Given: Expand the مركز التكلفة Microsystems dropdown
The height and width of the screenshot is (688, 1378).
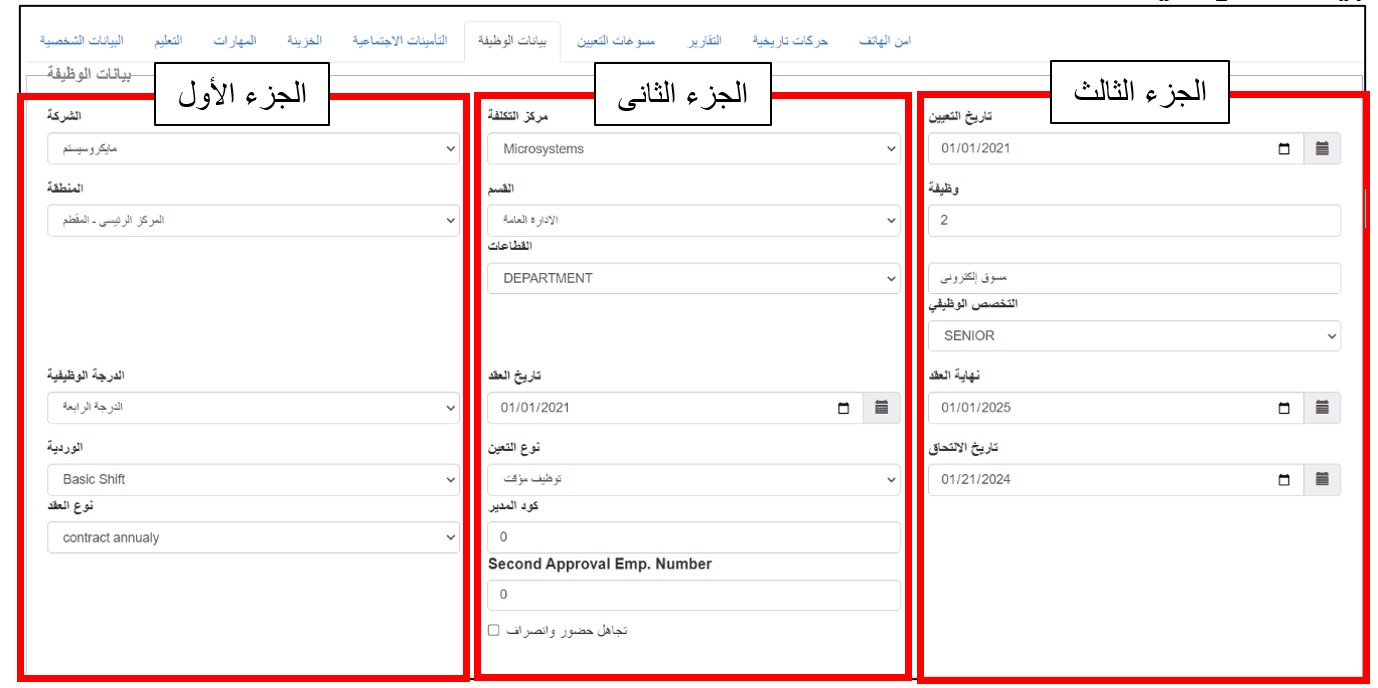Looking at the screenshot, I should point(693,149).
